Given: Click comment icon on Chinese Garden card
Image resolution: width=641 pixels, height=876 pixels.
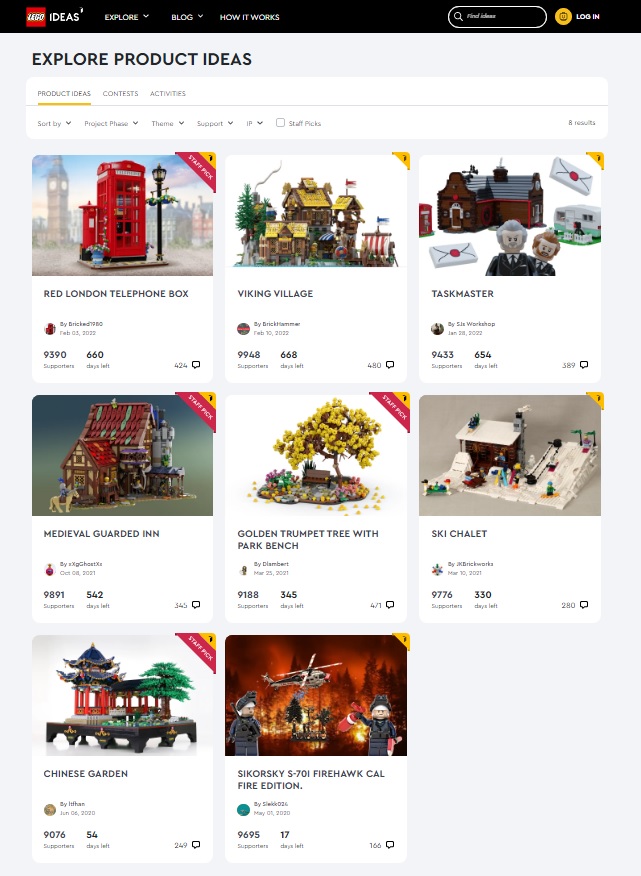Looking at the screenshot, I should (x=196, y=845).
